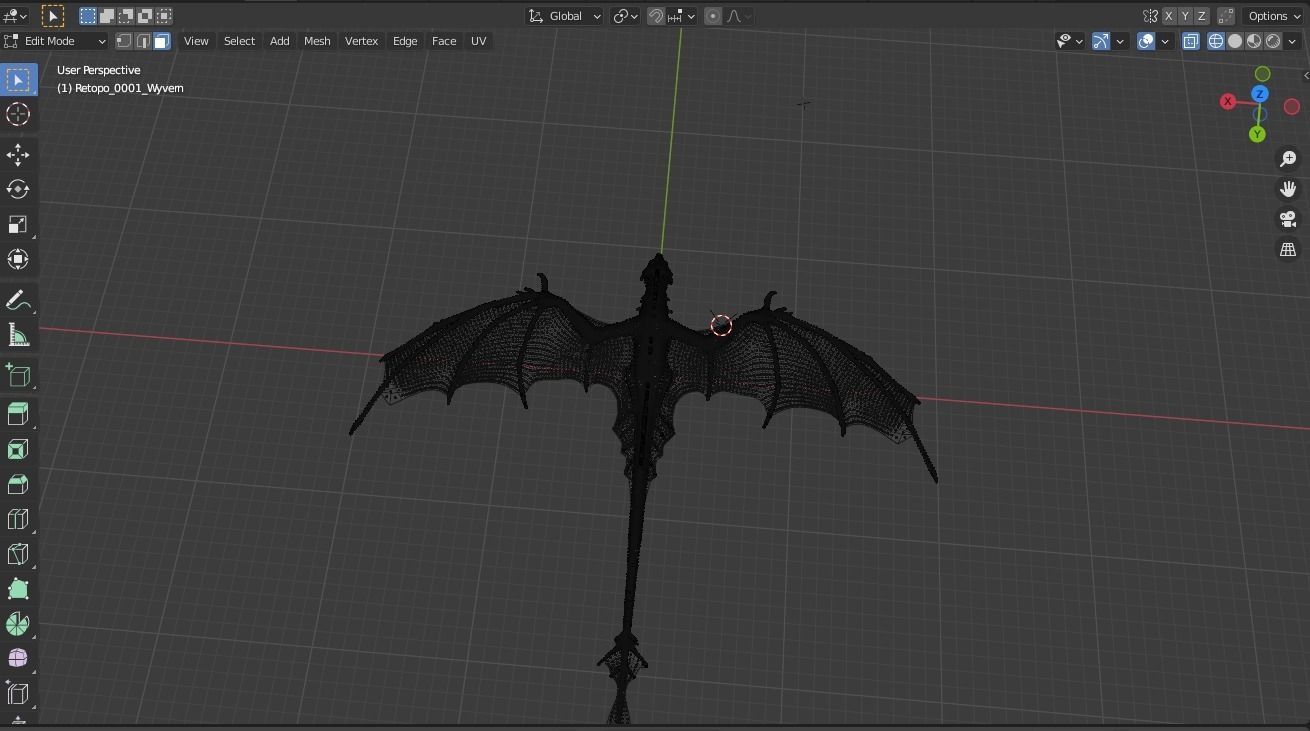Enable Vertex select mode
Viewport: 1310px width, 731px height.
pyautogui.click(x=124, y=41)
